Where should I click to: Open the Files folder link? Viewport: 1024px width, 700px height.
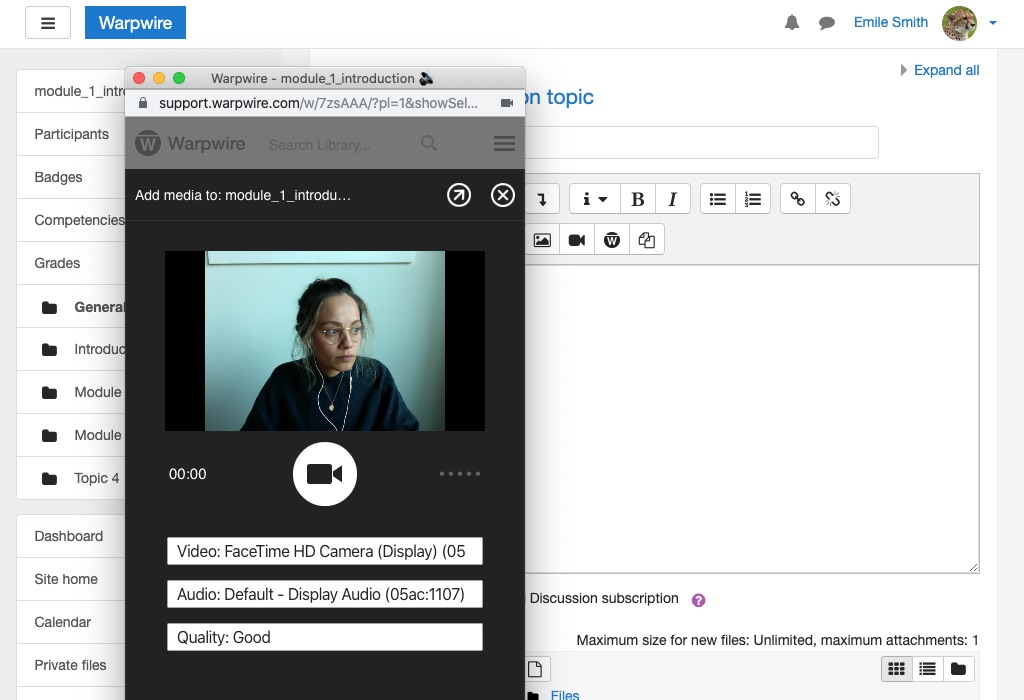tap(565, 695)
